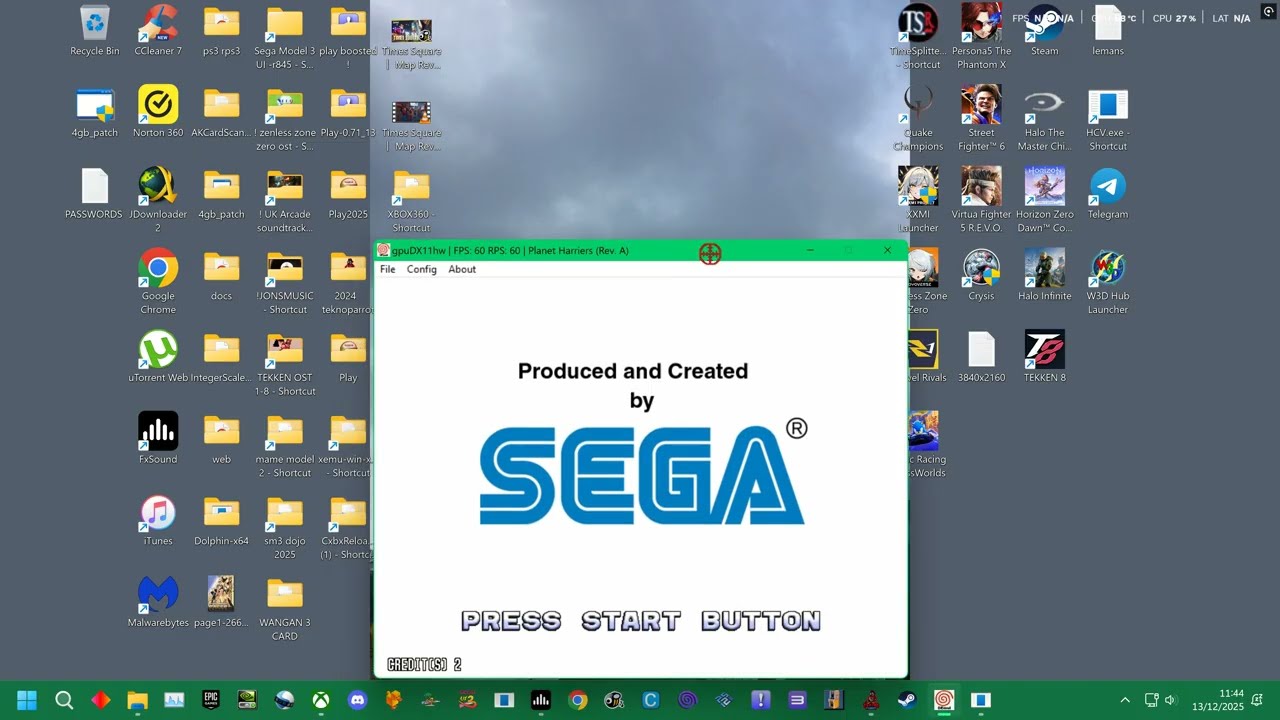Select the Sega Model 3 UI shortcut
This screenshot has height=720, width=1280.
[x=285, y=37]
